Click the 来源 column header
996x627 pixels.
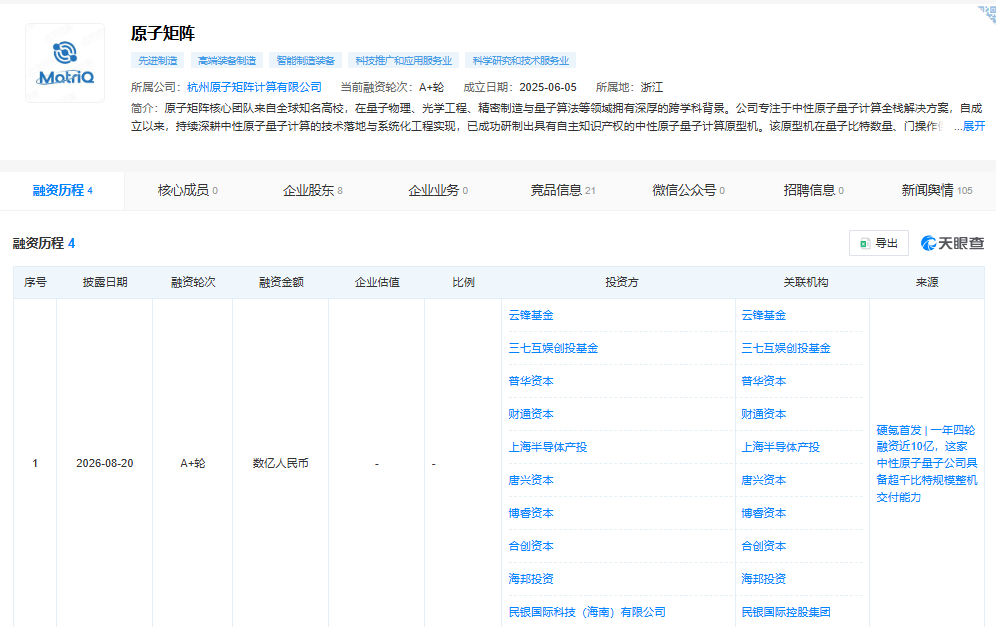pos(927,282)
